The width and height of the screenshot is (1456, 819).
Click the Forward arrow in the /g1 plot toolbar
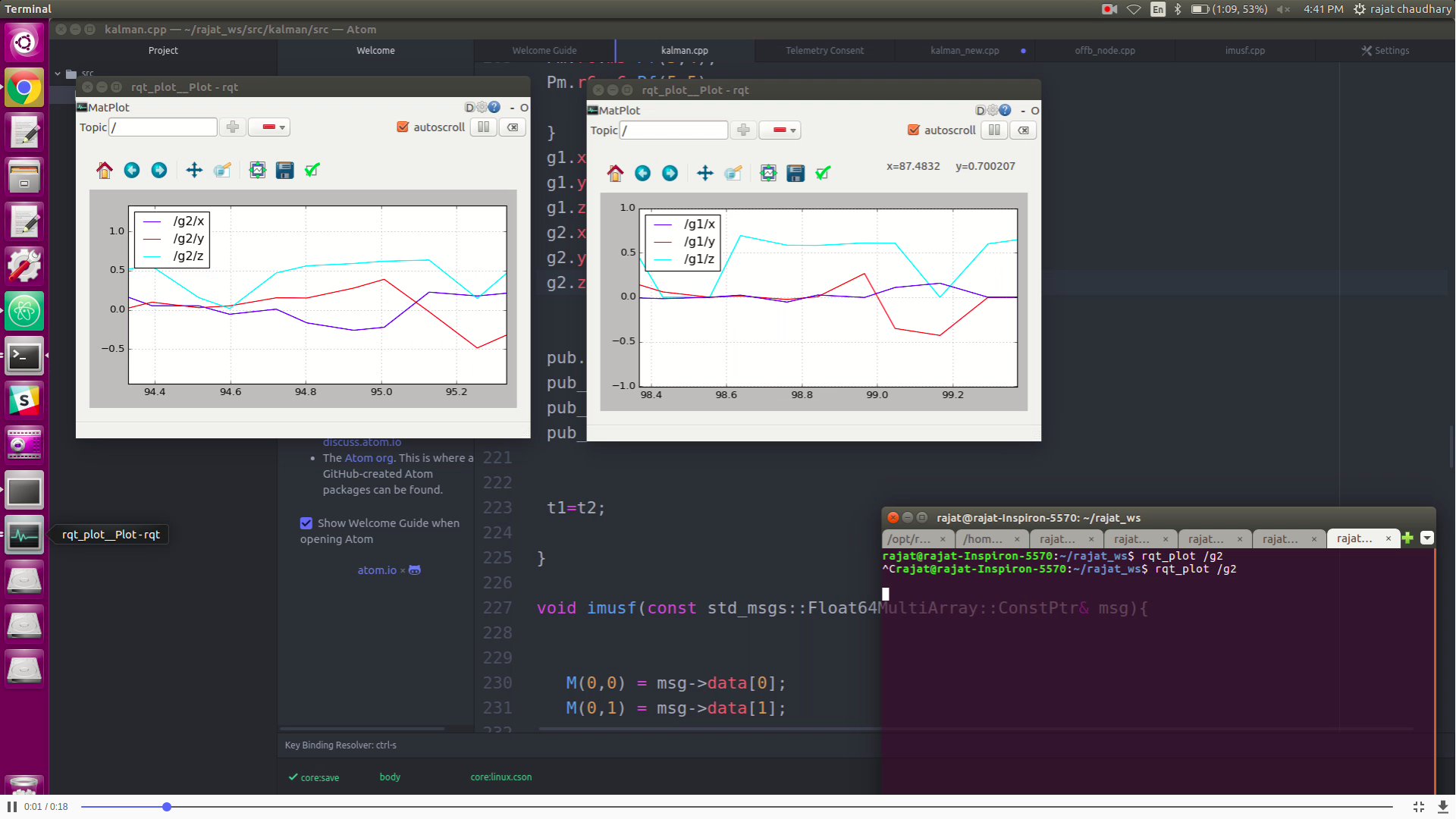tap(670, 174)
